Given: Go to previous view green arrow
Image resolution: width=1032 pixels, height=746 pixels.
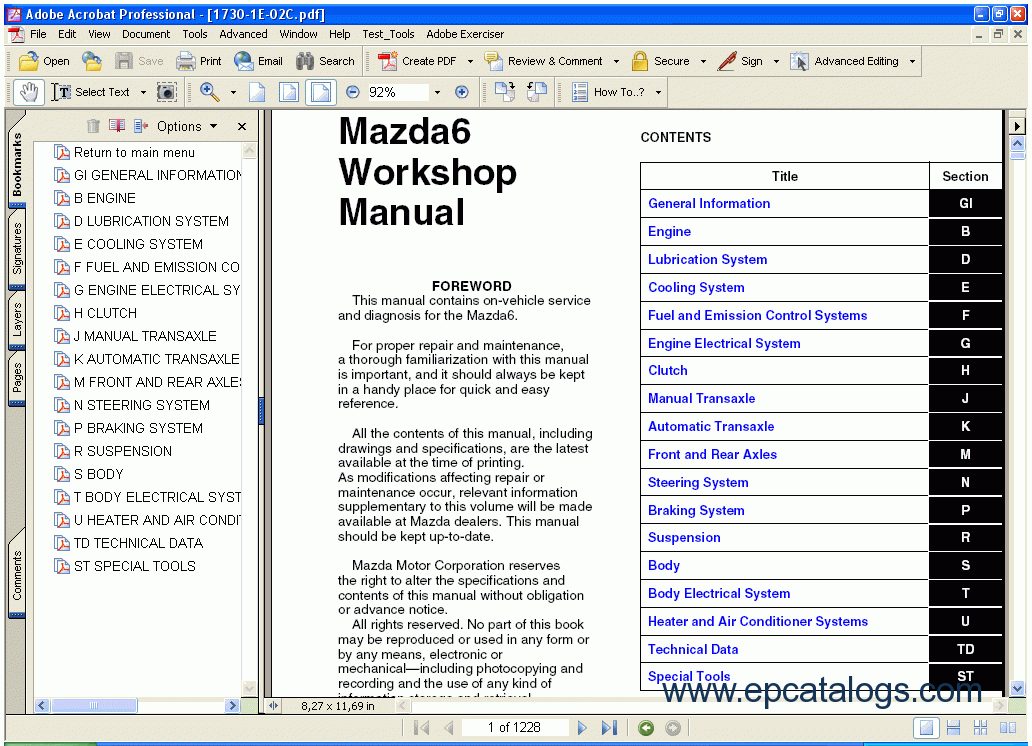Looking at the screenshot, I should pos(646,728).
